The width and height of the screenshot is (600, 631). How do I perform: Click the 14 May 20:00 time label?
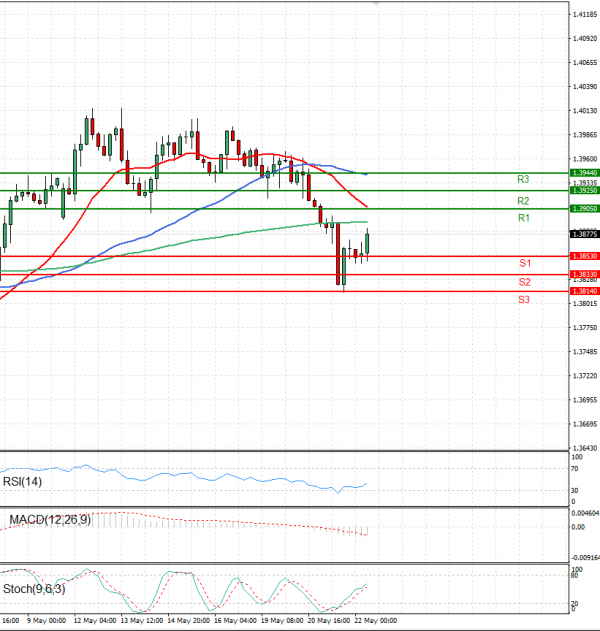(x=188, y=621)
